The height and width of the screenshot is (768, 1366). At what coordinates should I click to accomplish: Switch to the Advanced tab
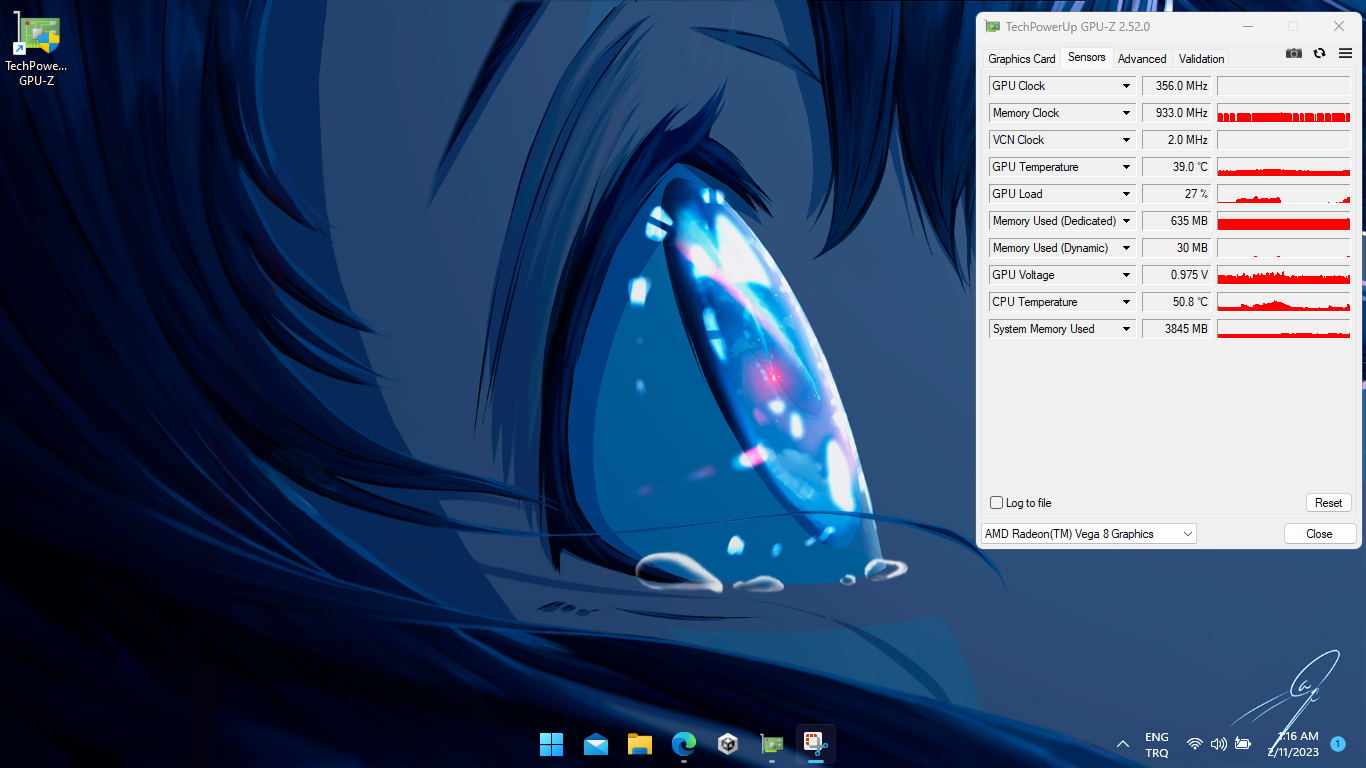1142,59
